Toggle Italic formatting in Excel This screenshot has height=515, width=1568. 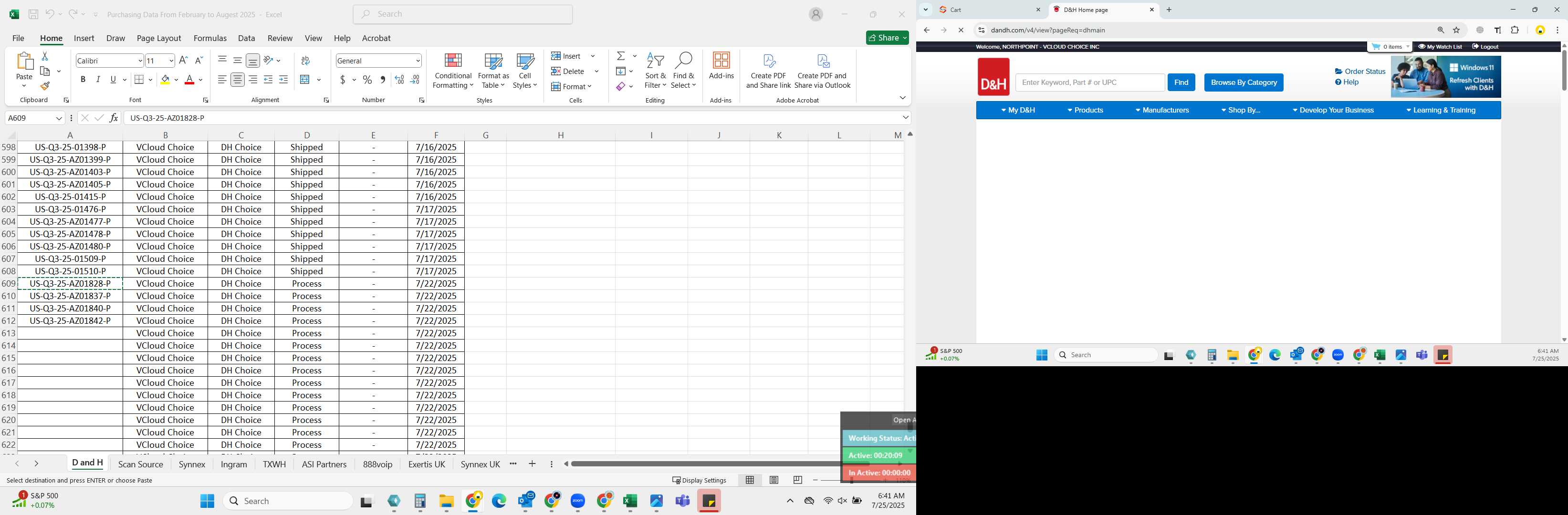click(98, 80)
